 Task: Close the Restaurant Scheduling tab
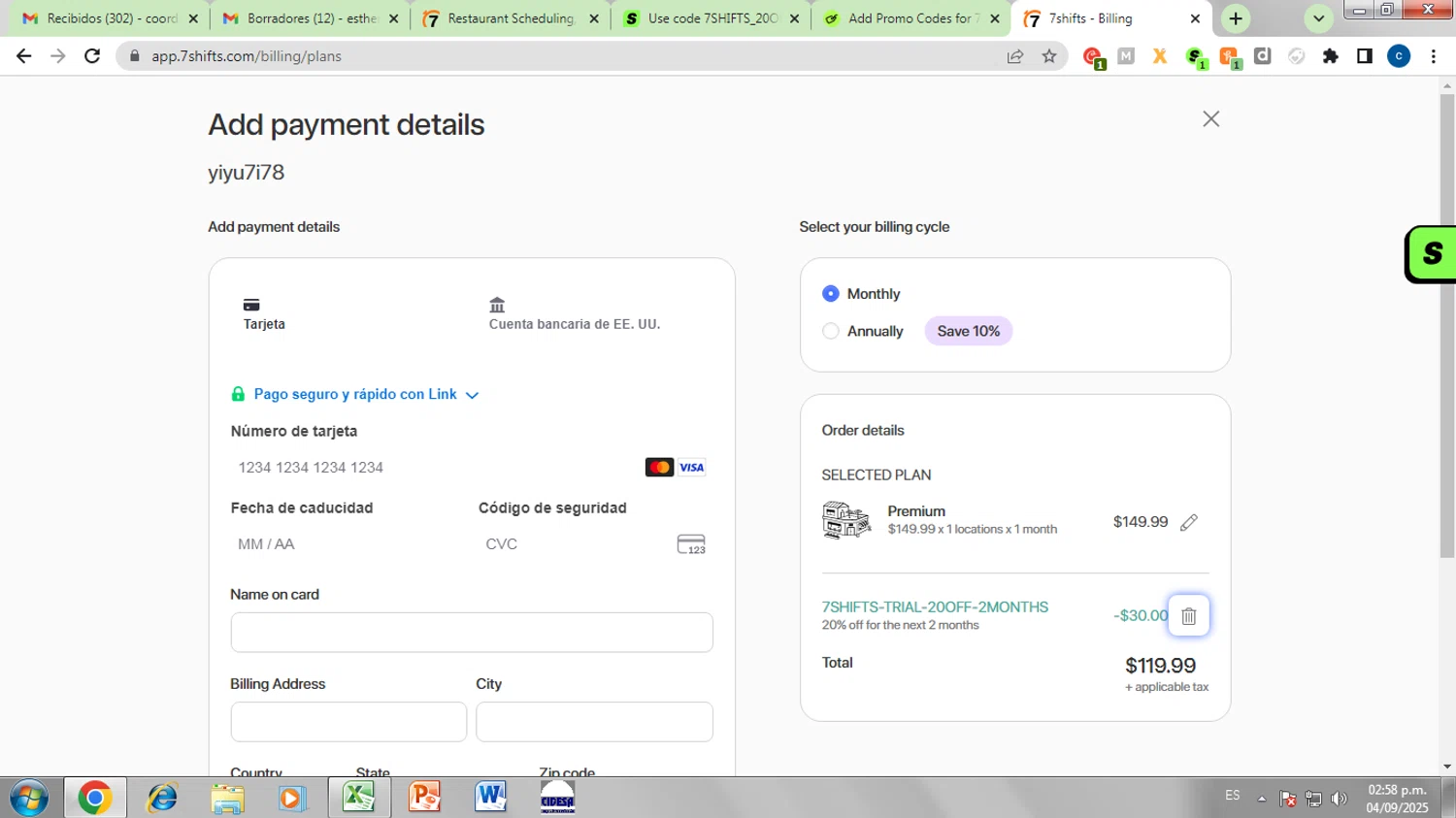coord(594,18)
